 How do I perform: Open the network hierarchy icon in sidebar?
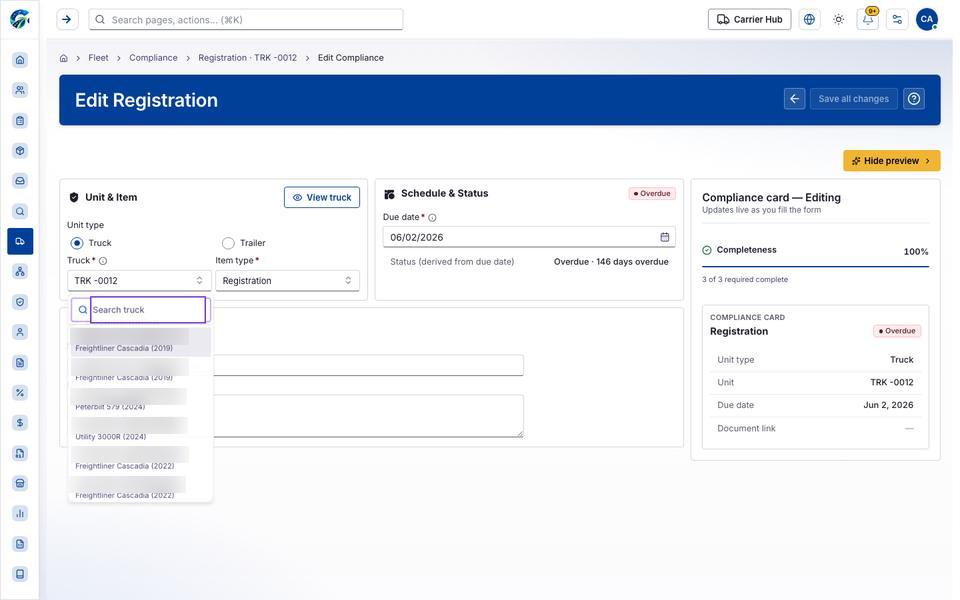coord(20,271)
